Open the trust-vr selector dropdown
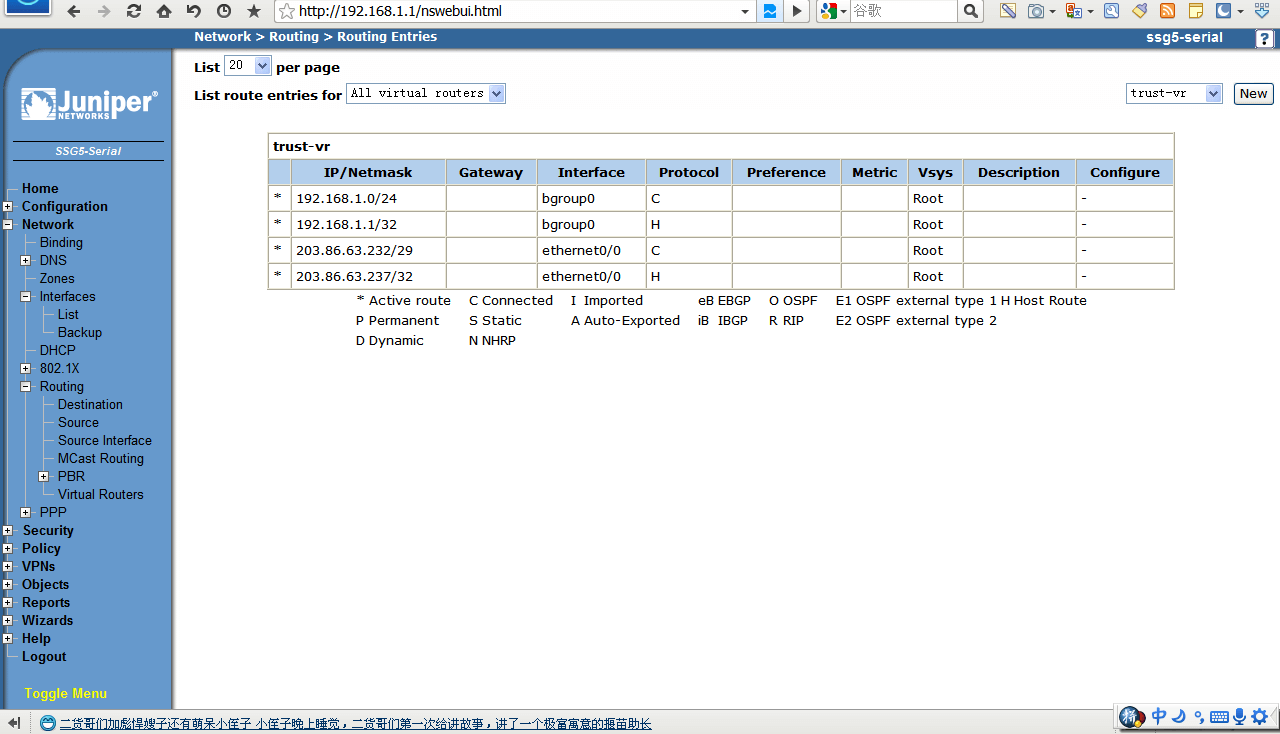1280x734 pixels. pos(1174,93)
